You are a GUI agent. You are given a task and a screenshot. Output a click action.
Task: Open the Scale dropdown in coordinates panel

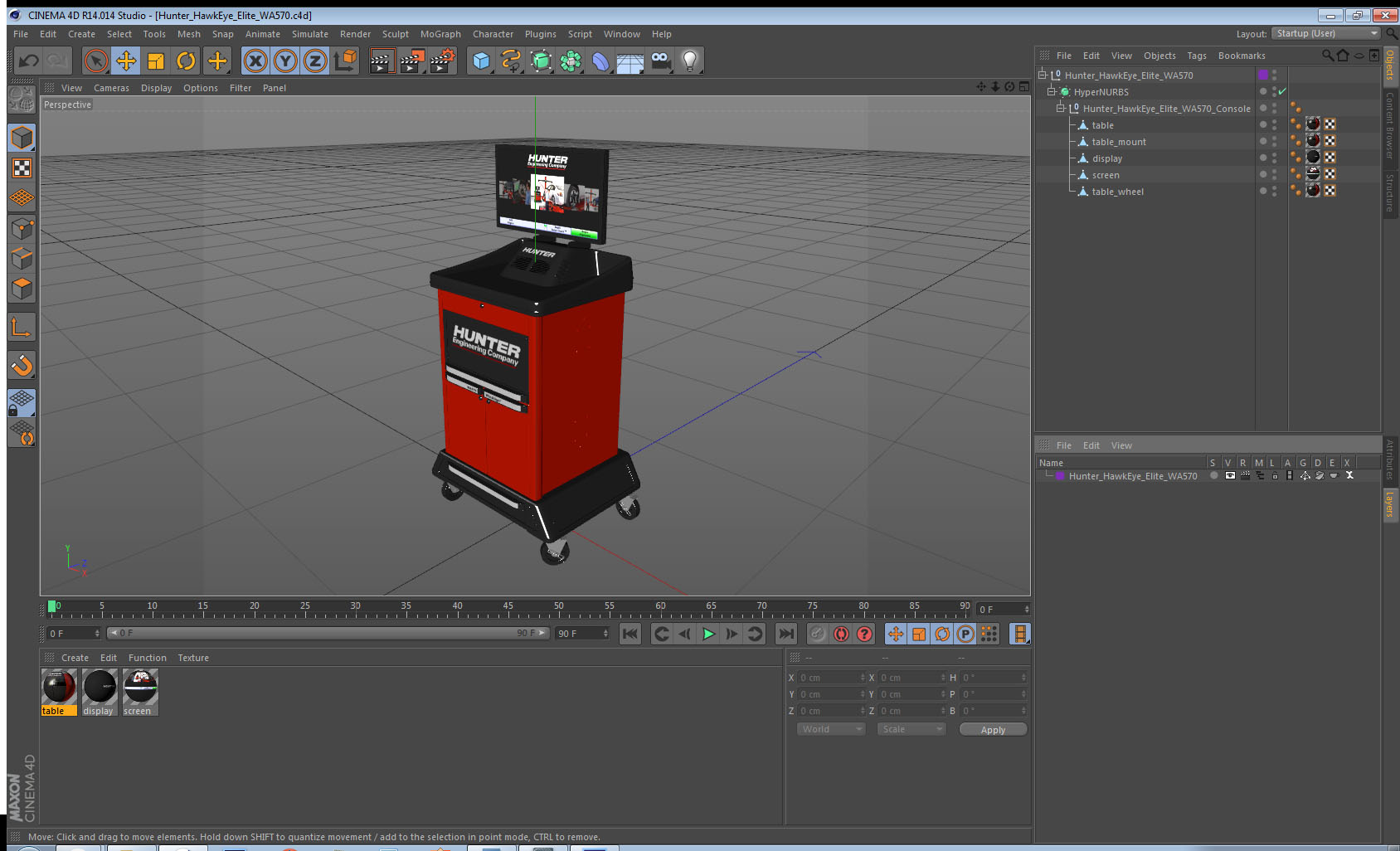click(911, 729)
